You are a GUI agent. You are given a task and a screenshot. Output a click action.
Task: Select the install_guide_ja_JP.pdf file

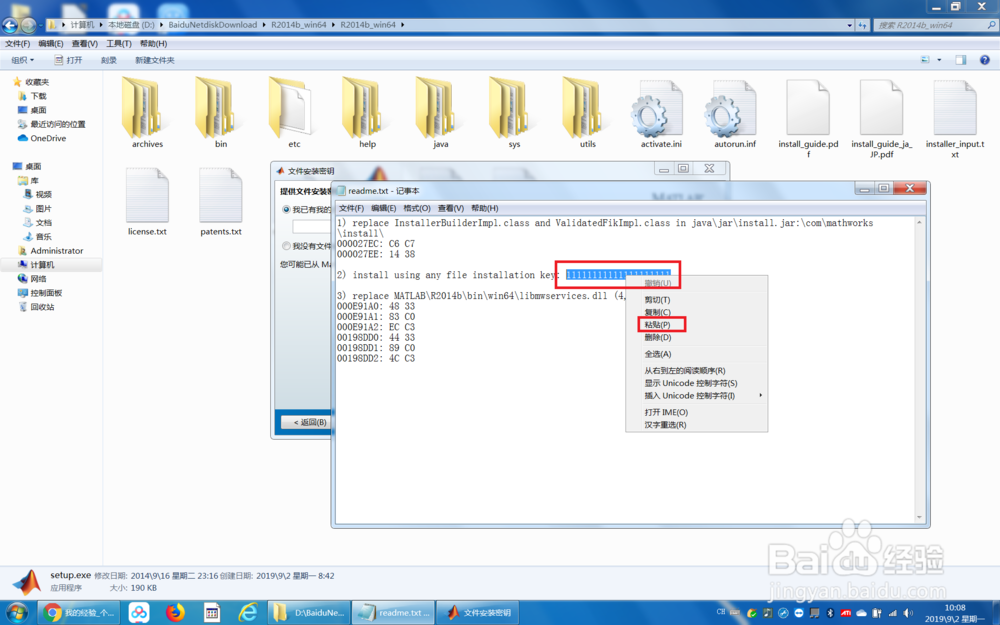pos(881,119)
